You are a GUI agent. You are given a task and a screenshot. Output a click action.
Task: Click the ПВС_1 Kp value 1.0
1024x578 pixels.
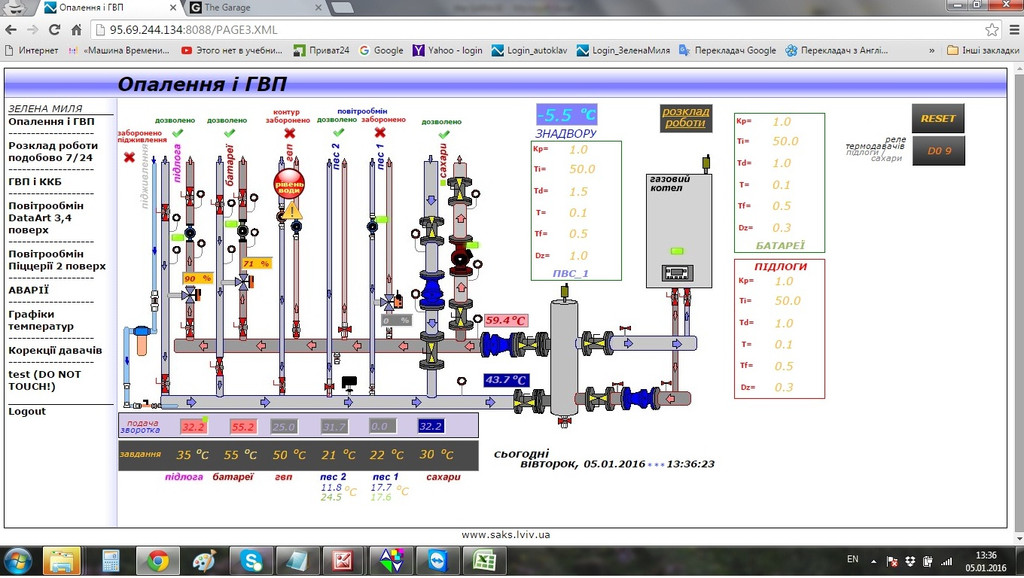pyautogui.click(x=579, y=150)
